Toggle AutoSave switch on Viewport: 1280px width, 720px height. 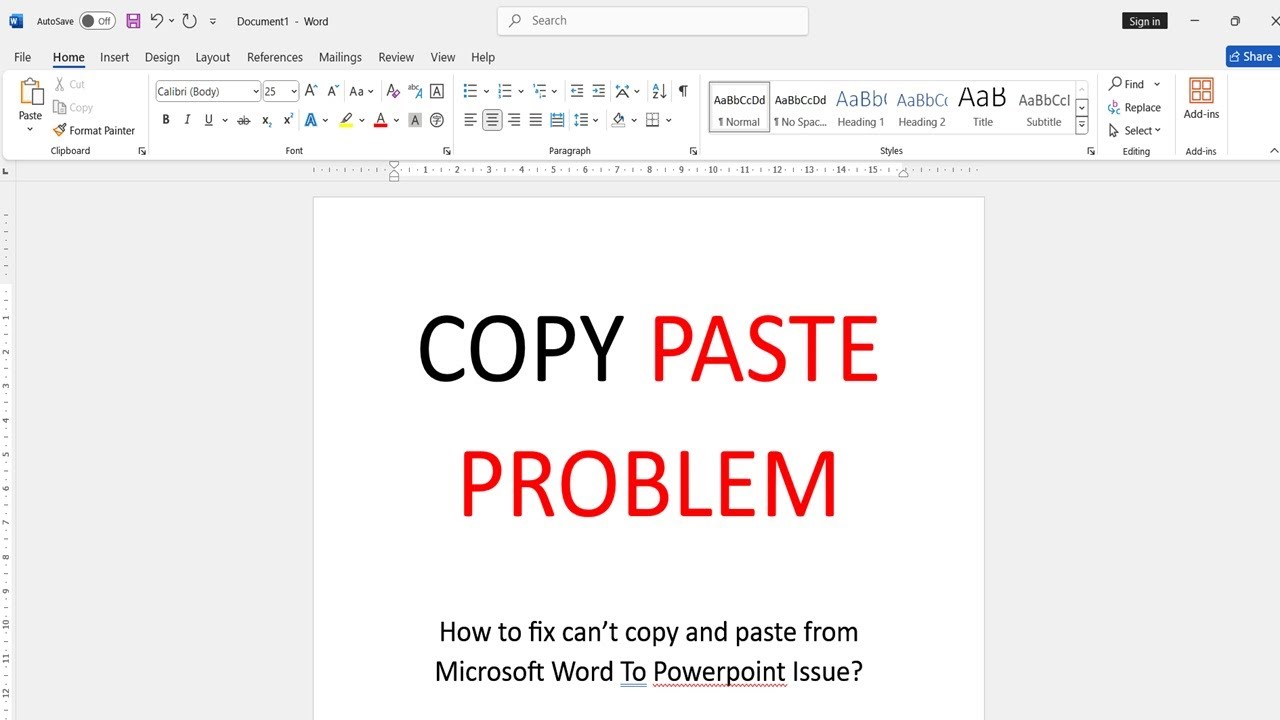click(97, 21)
